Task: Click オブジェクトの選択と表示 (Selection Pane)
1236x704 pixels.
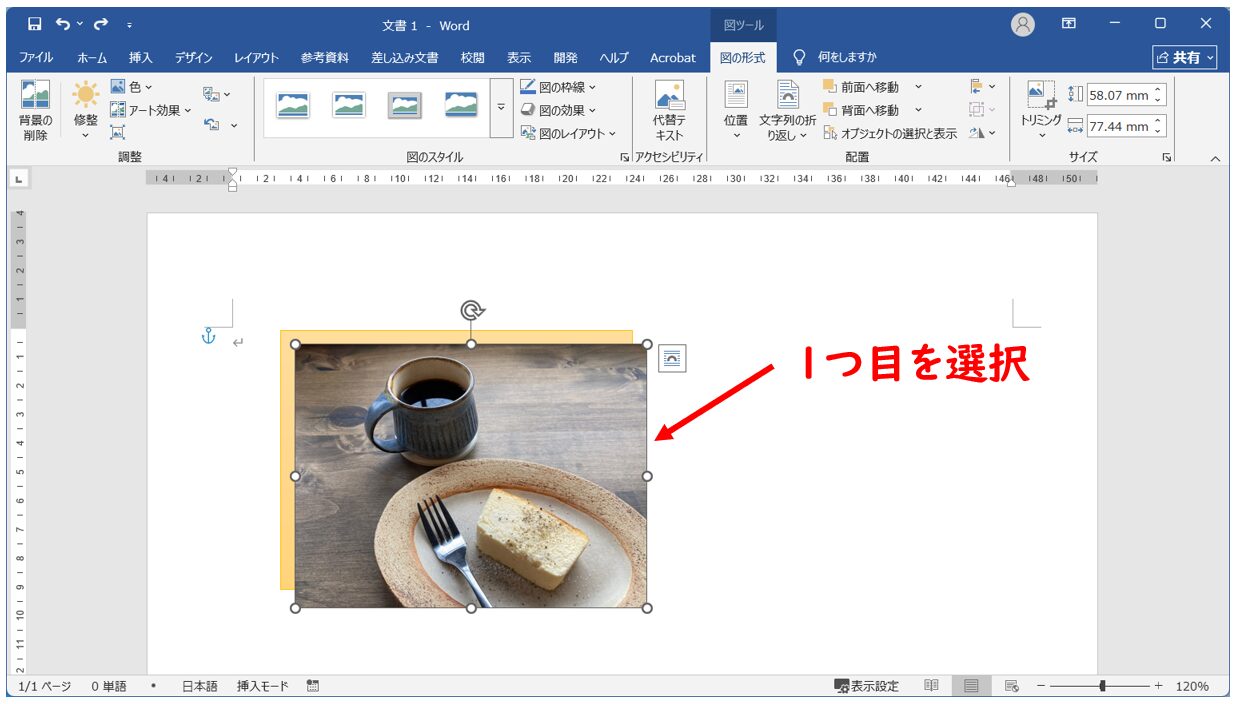Action: click(890, 133)
